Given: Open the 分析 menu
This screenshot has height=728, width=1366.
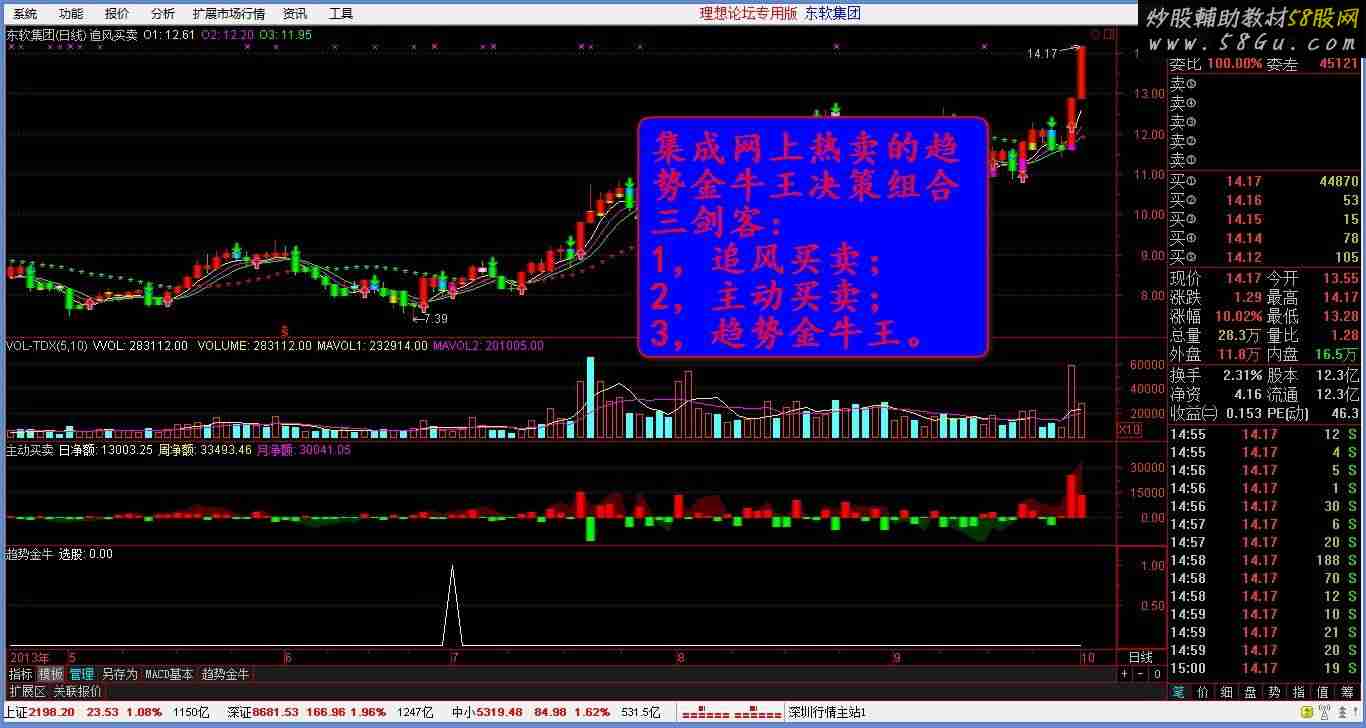Looking at the screenshot, I should pyautogui.click(x=163, y=14).
